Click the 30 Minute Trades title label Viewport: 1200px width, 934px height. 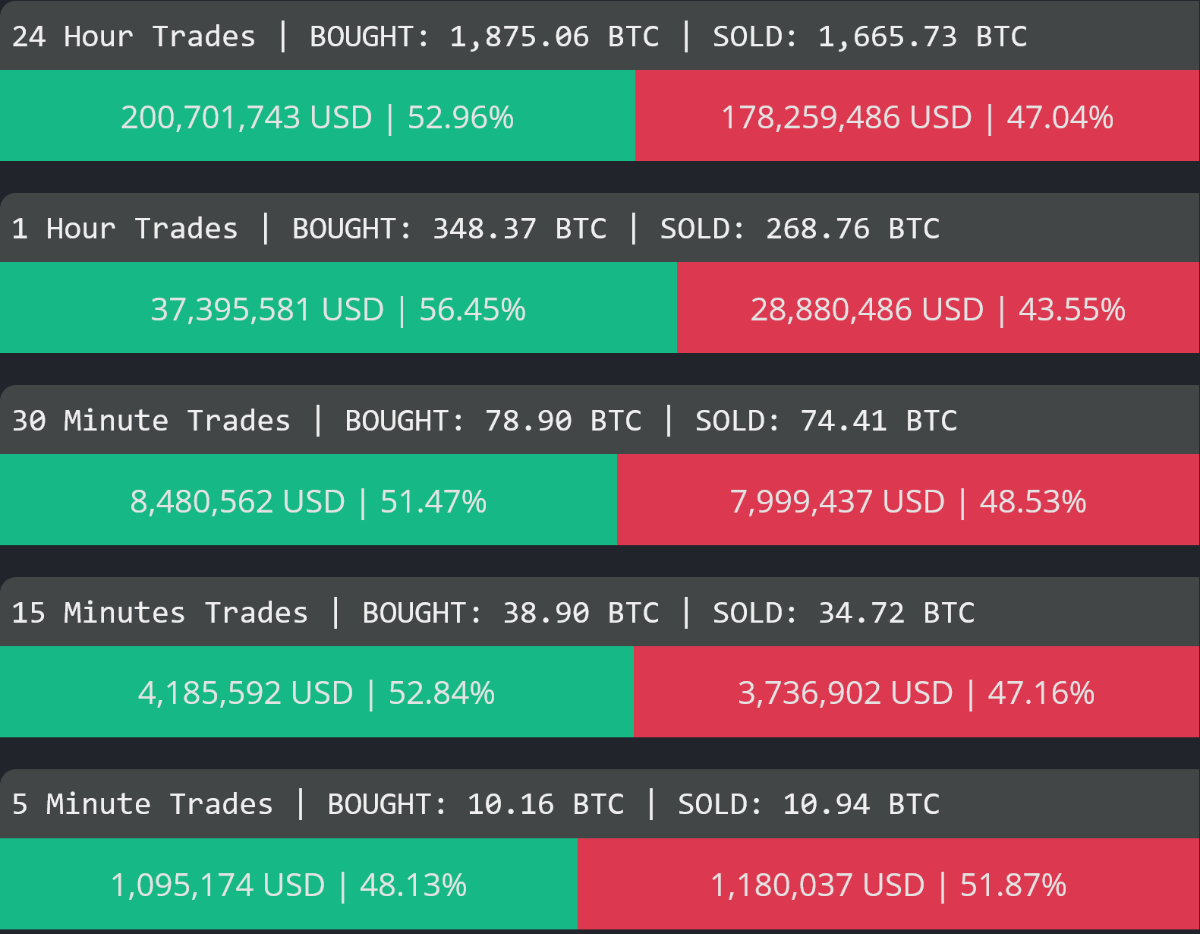tap(151, 421)
